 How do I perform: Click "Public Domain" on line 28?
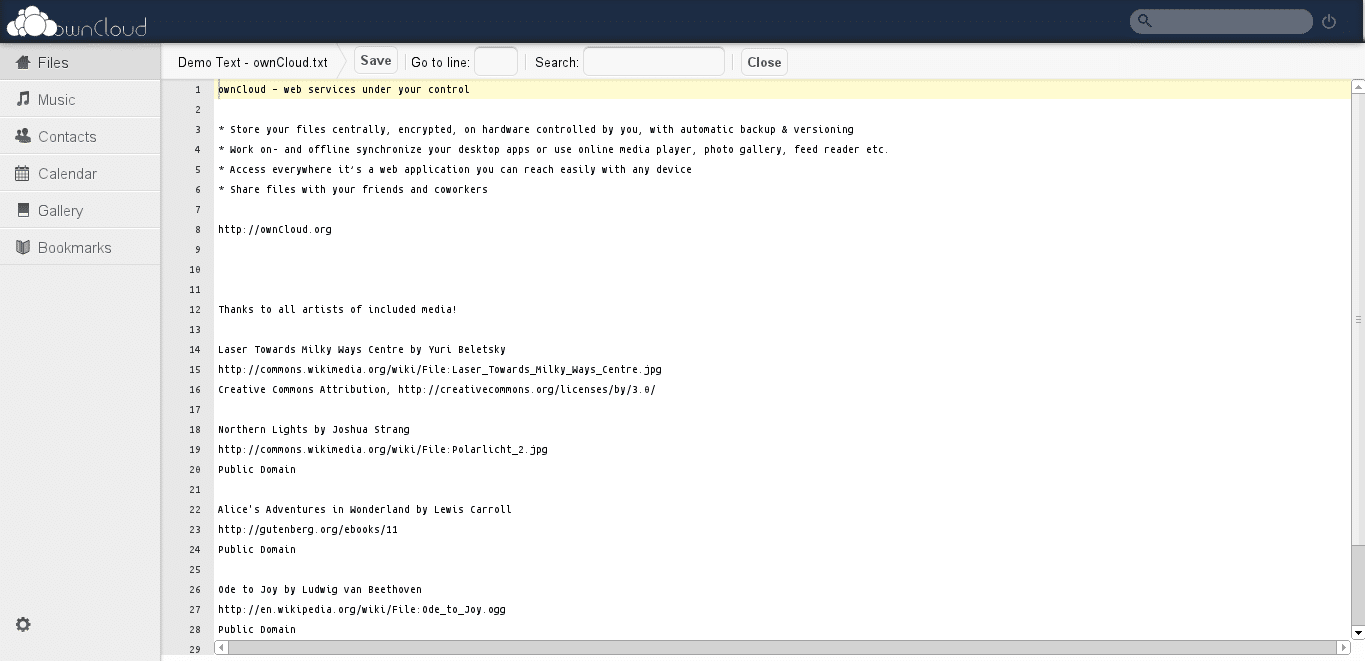click(257, 629)
